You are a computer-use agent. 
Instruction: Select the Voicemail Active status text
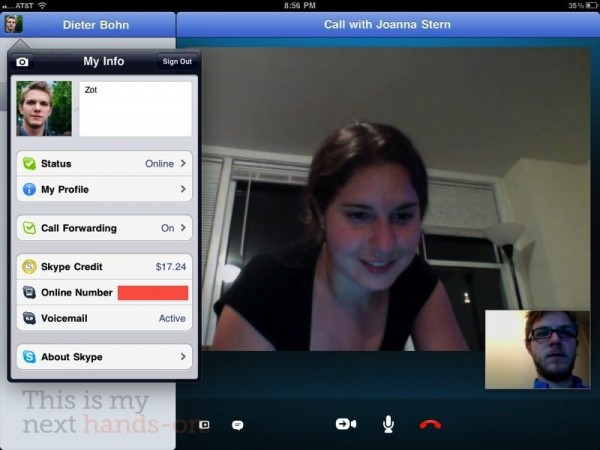tap(172, 318)
